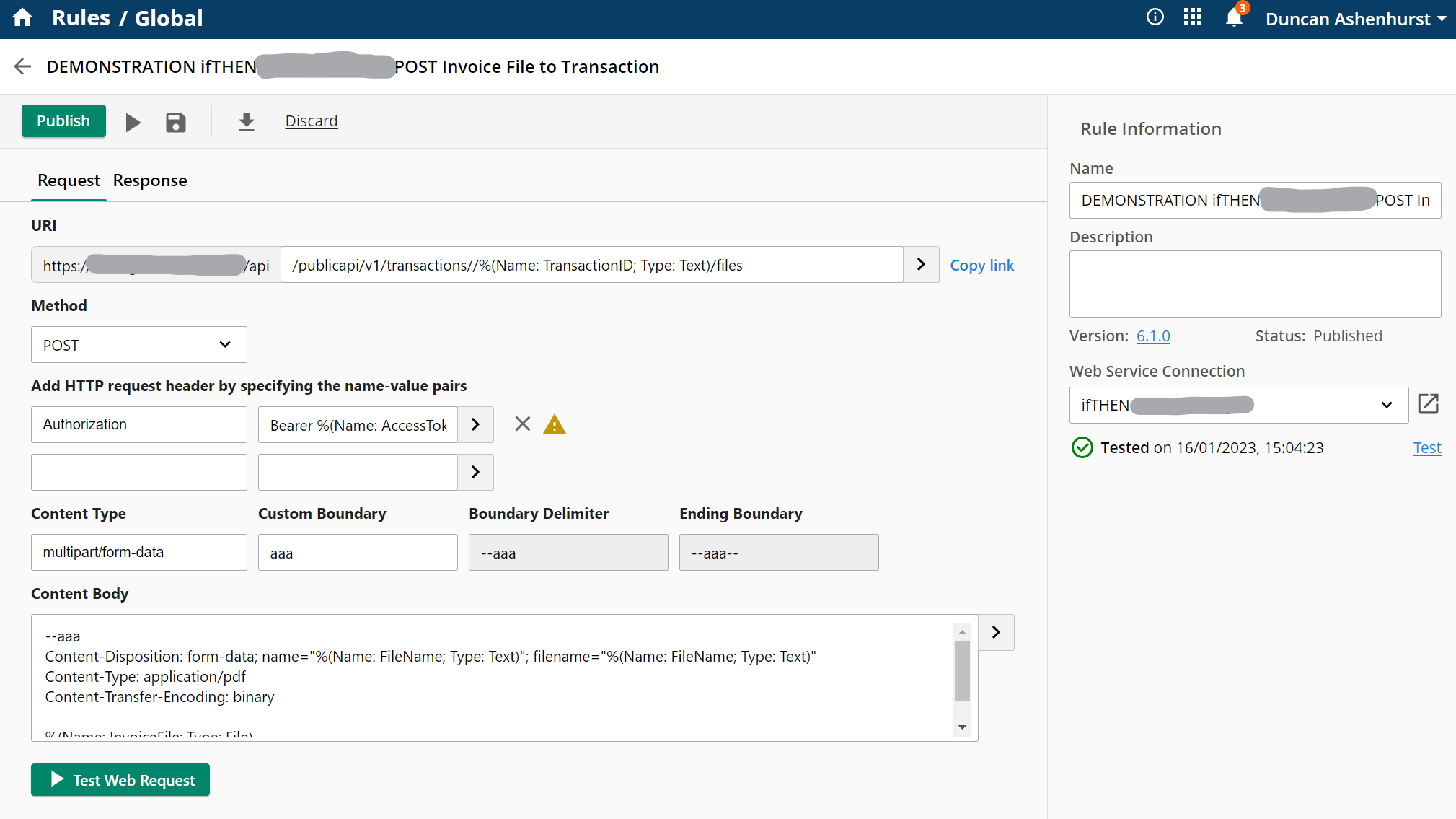The image size is (1456, 819).
Task: Click the home icon in header
Action: (22, 18)
